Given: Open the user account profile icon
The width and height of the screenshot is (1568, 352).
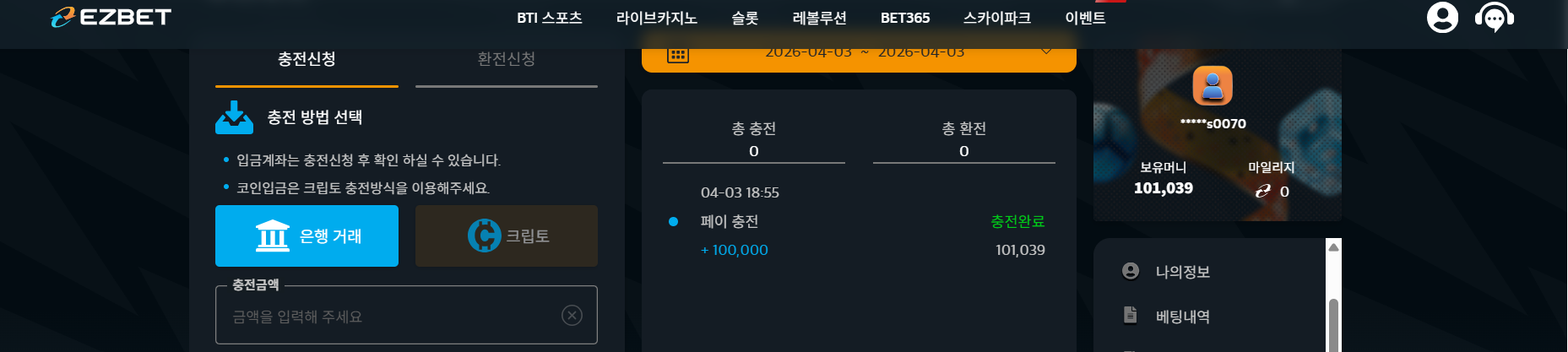Looking at the screenshot, I should pyautogui.click(x=1442, y=17).
